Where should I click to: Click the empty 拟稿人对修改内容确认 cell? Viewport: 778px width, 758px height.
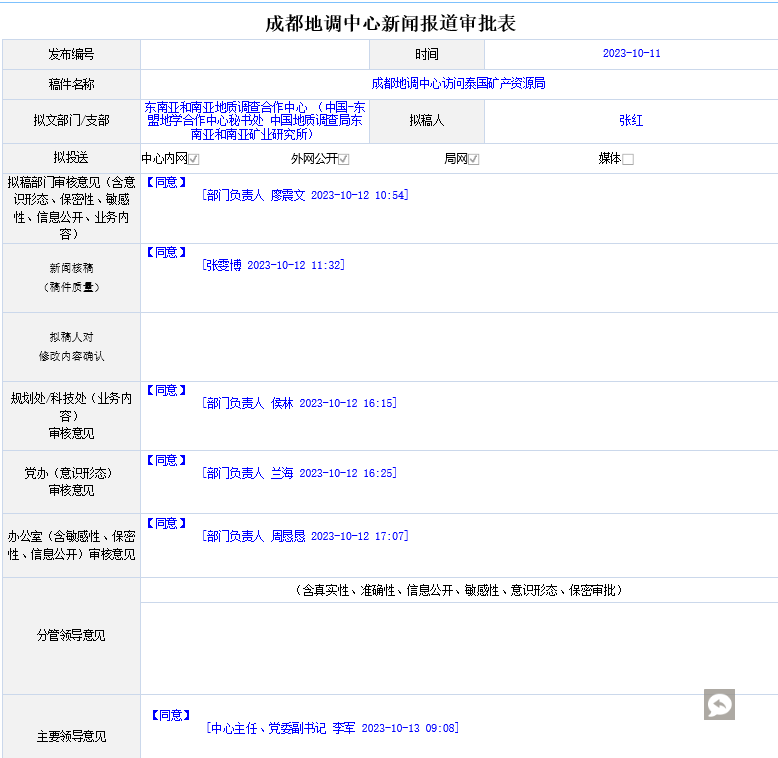[458, 346]
